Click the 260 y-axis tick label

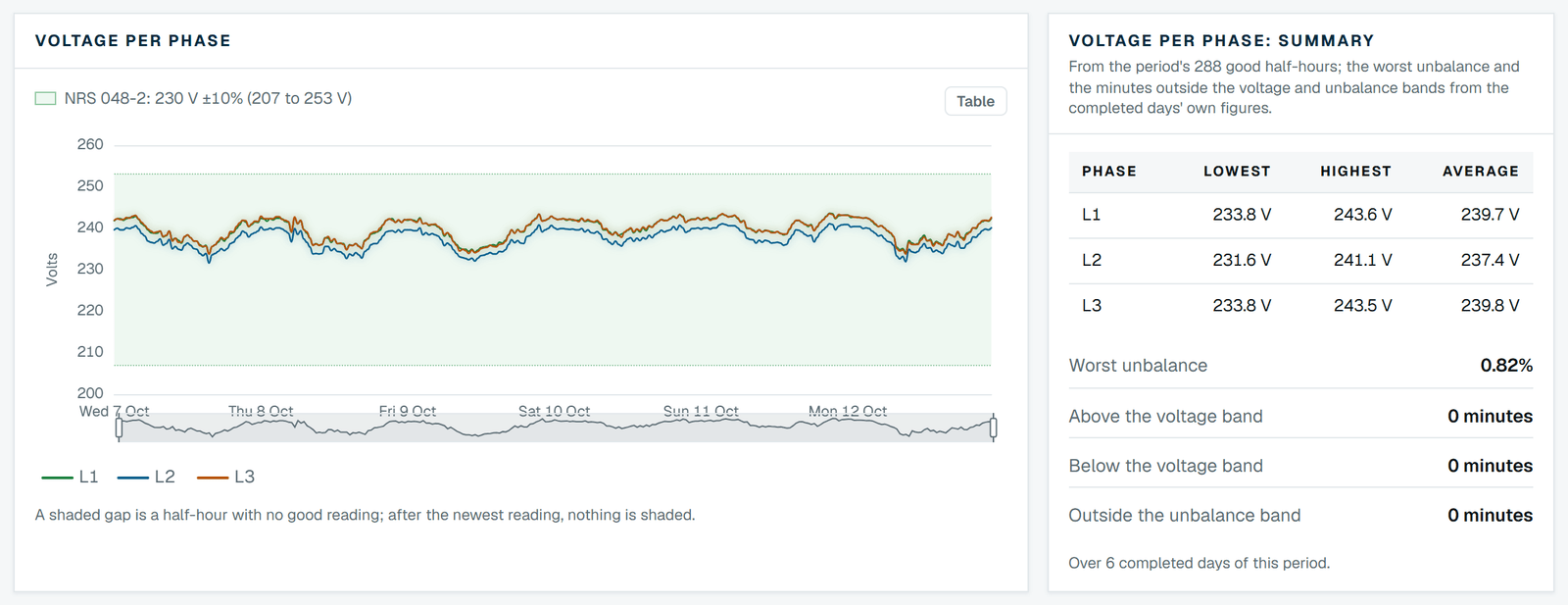pyautogui.click(x=90, y=144)
